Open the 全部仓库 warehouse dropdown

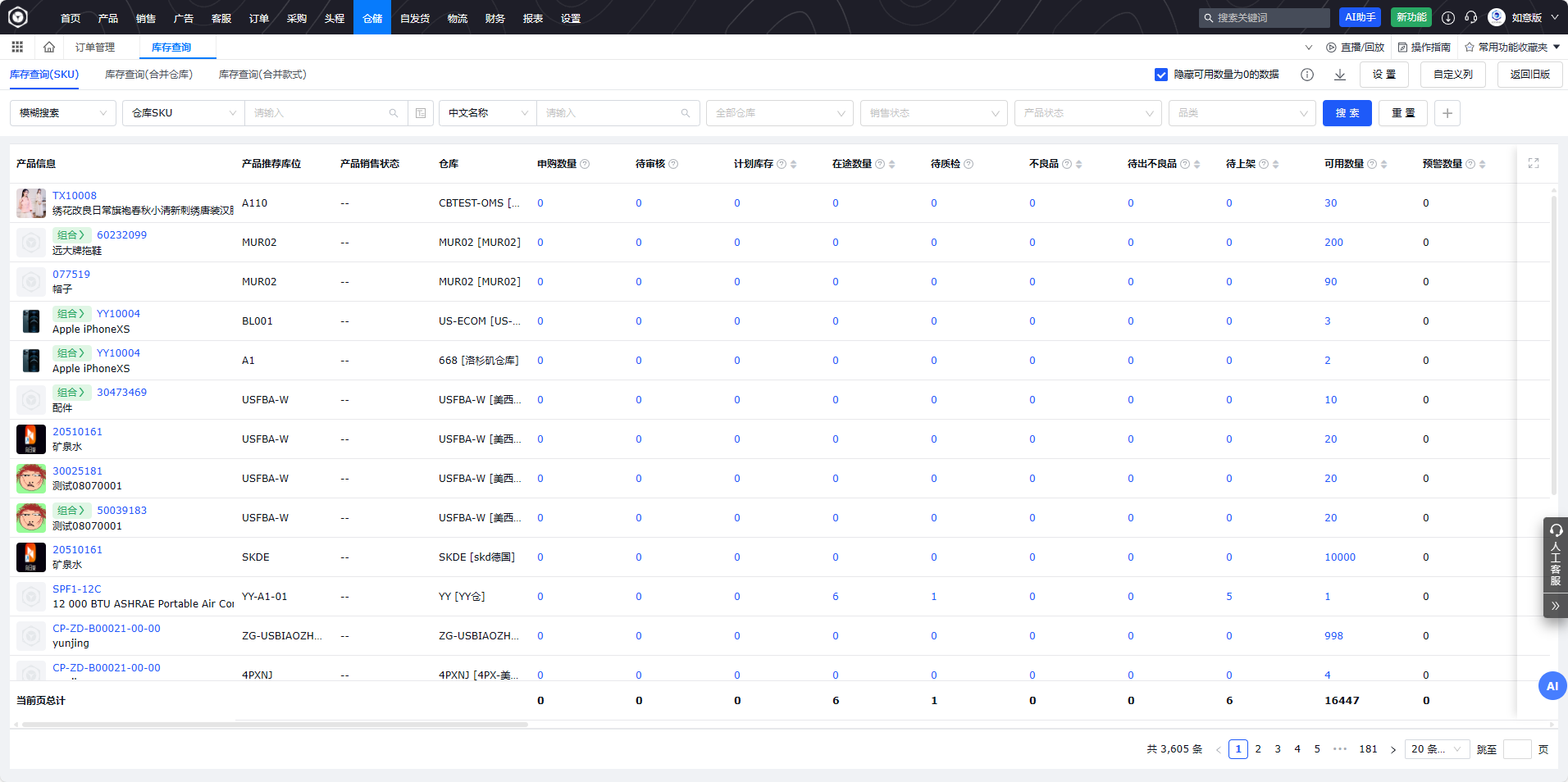[779, 113]
